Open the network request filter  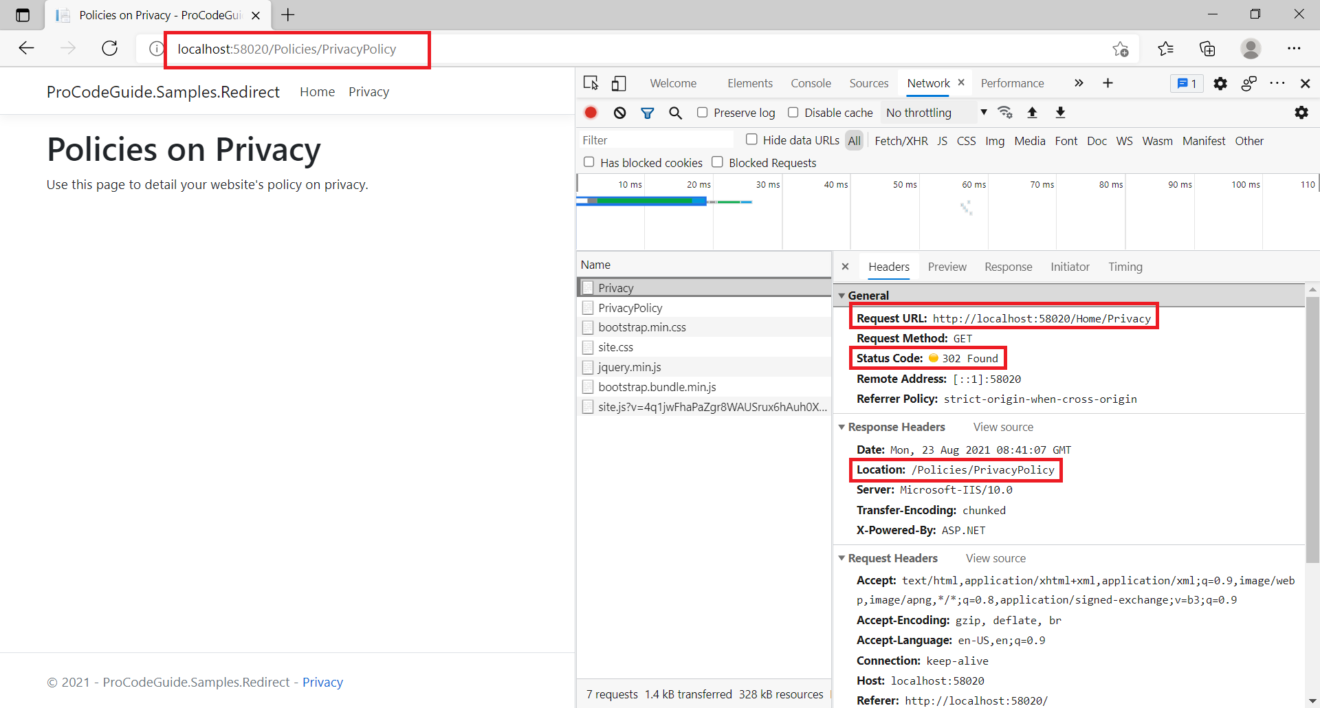pos(647,112)
